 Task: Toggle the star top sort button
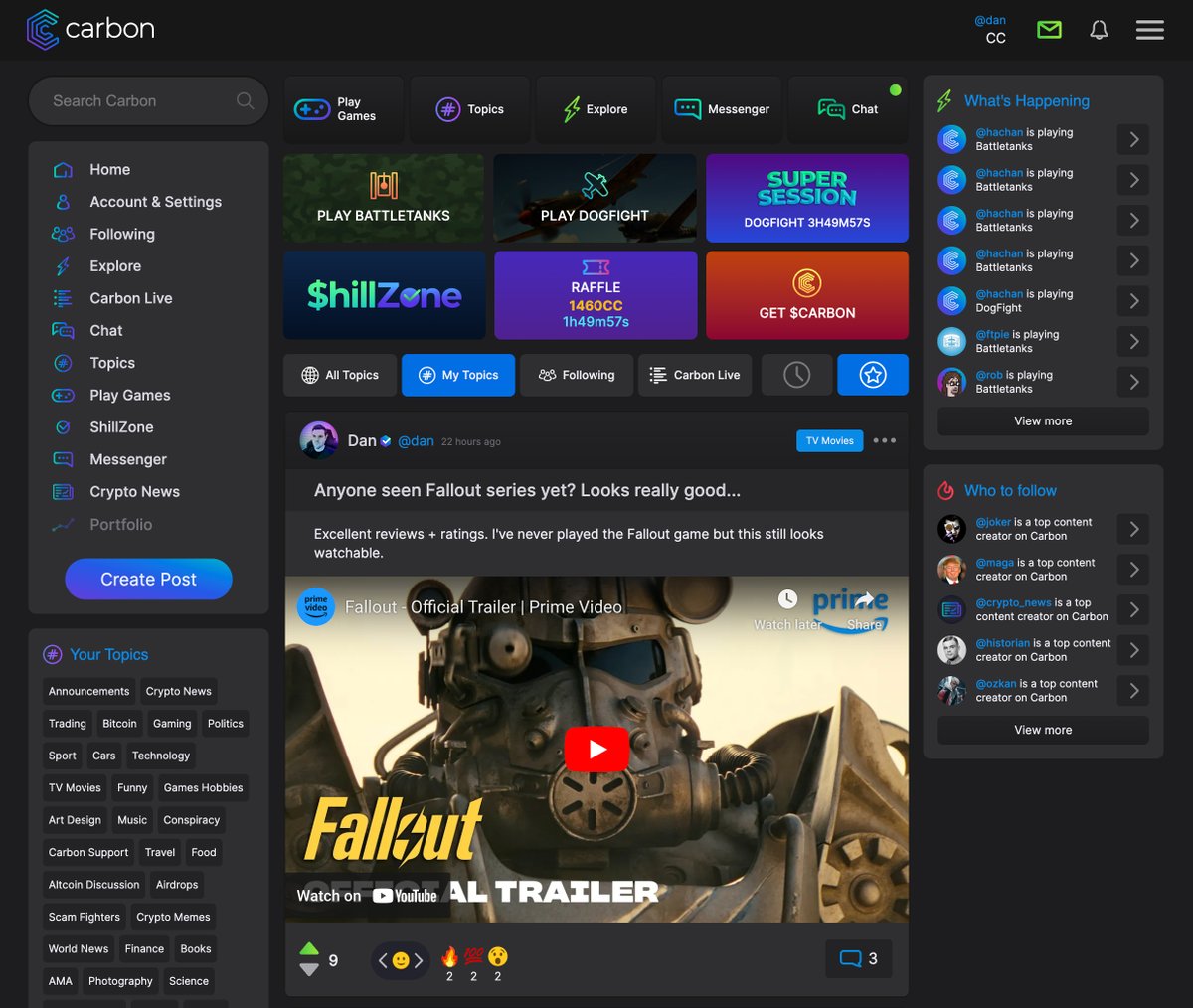pos(873,375)
